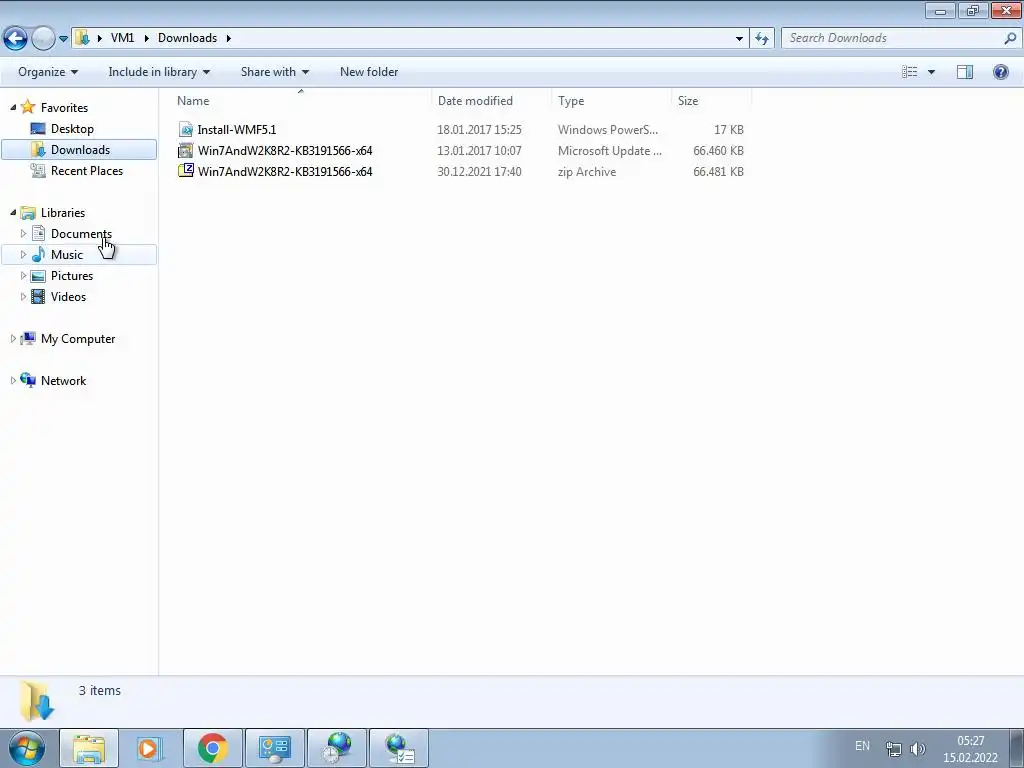Open recent pages dropdown next to Forward
Image resolution: width=1024 pixels, height=768 pixels.
63,39
